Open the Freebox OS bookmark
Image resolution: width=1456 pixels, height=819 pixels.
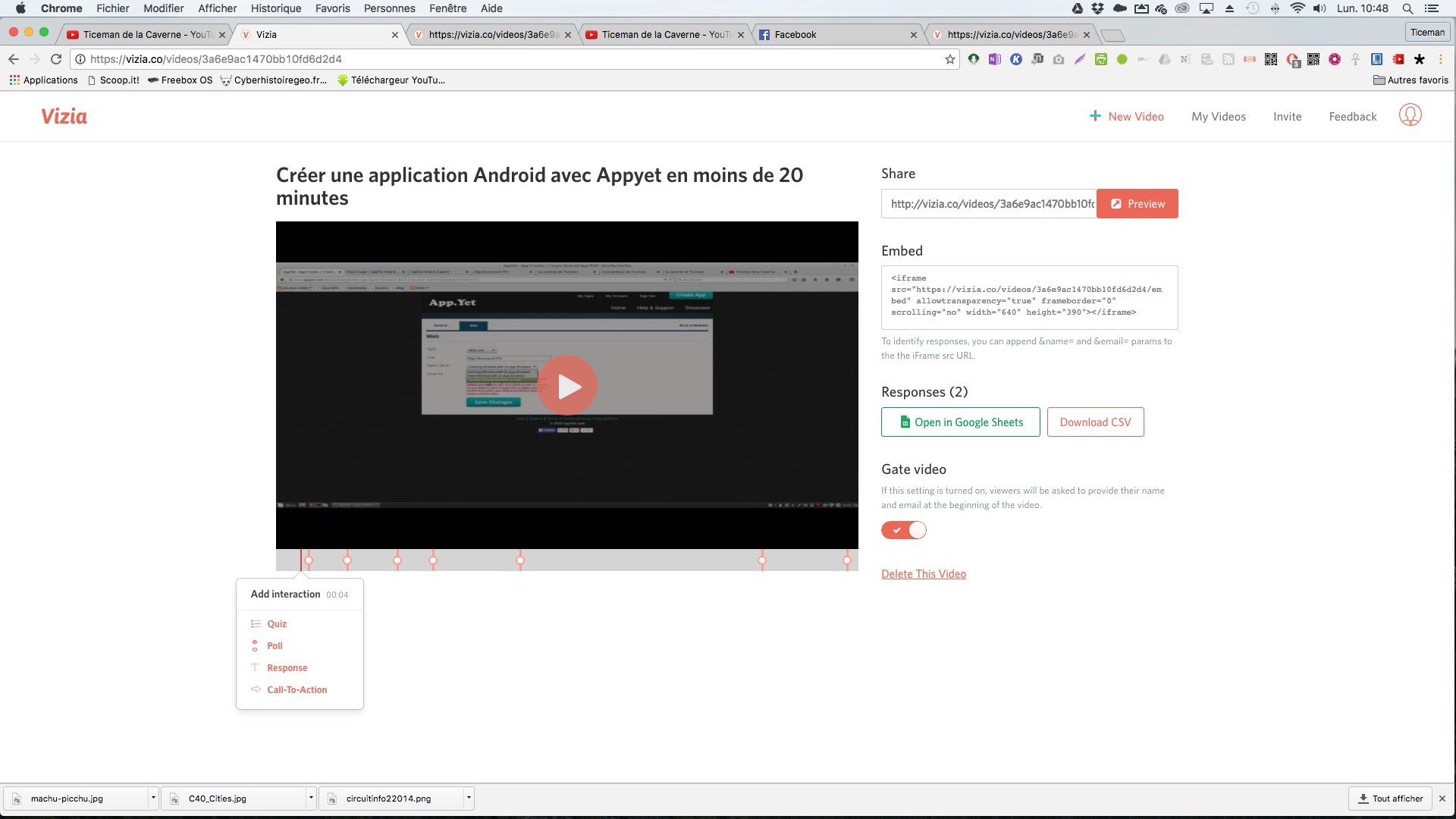[180, 80]
